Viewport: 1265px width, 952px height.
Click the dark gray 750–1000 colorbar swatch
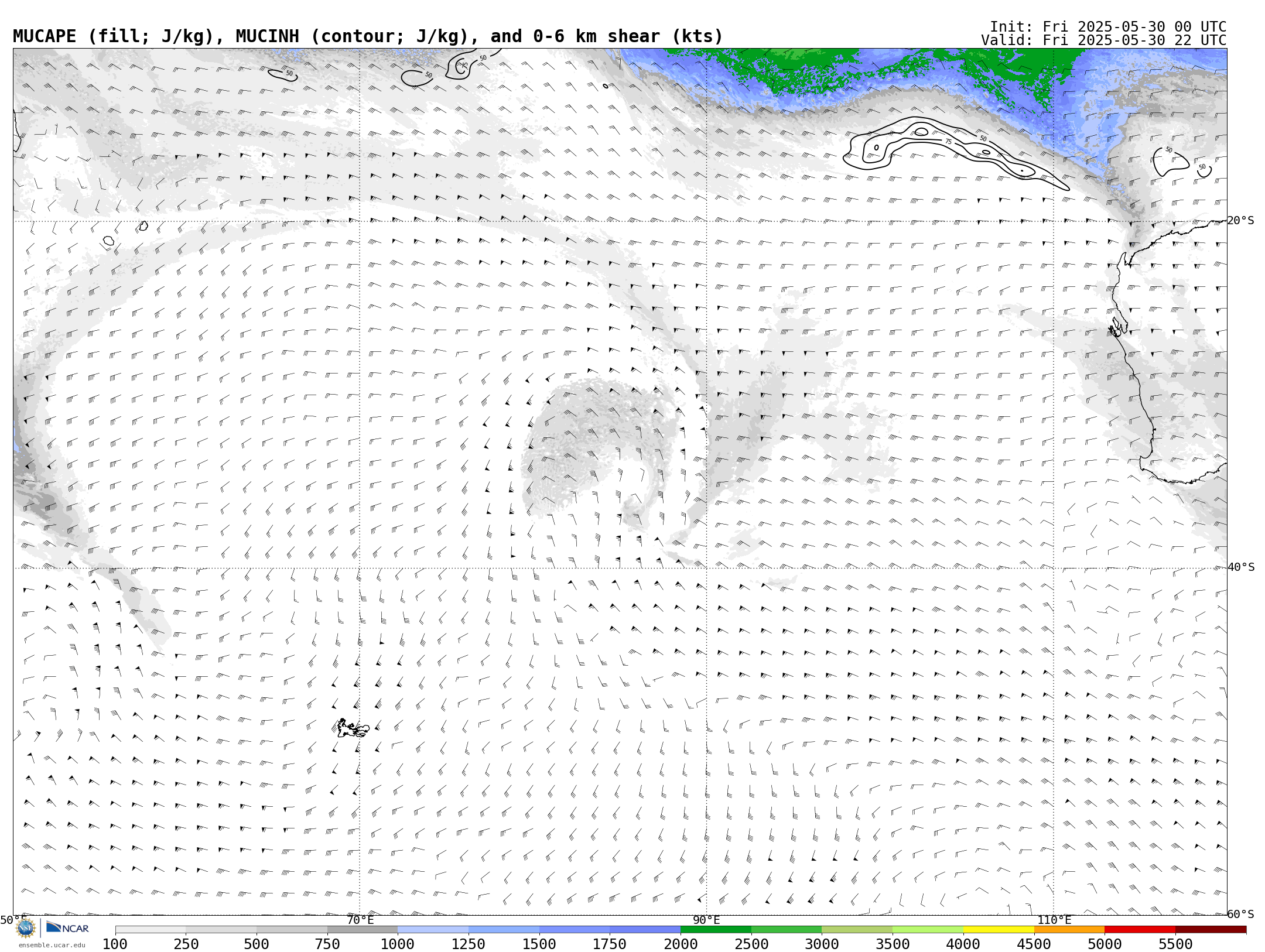pos(363,930)
